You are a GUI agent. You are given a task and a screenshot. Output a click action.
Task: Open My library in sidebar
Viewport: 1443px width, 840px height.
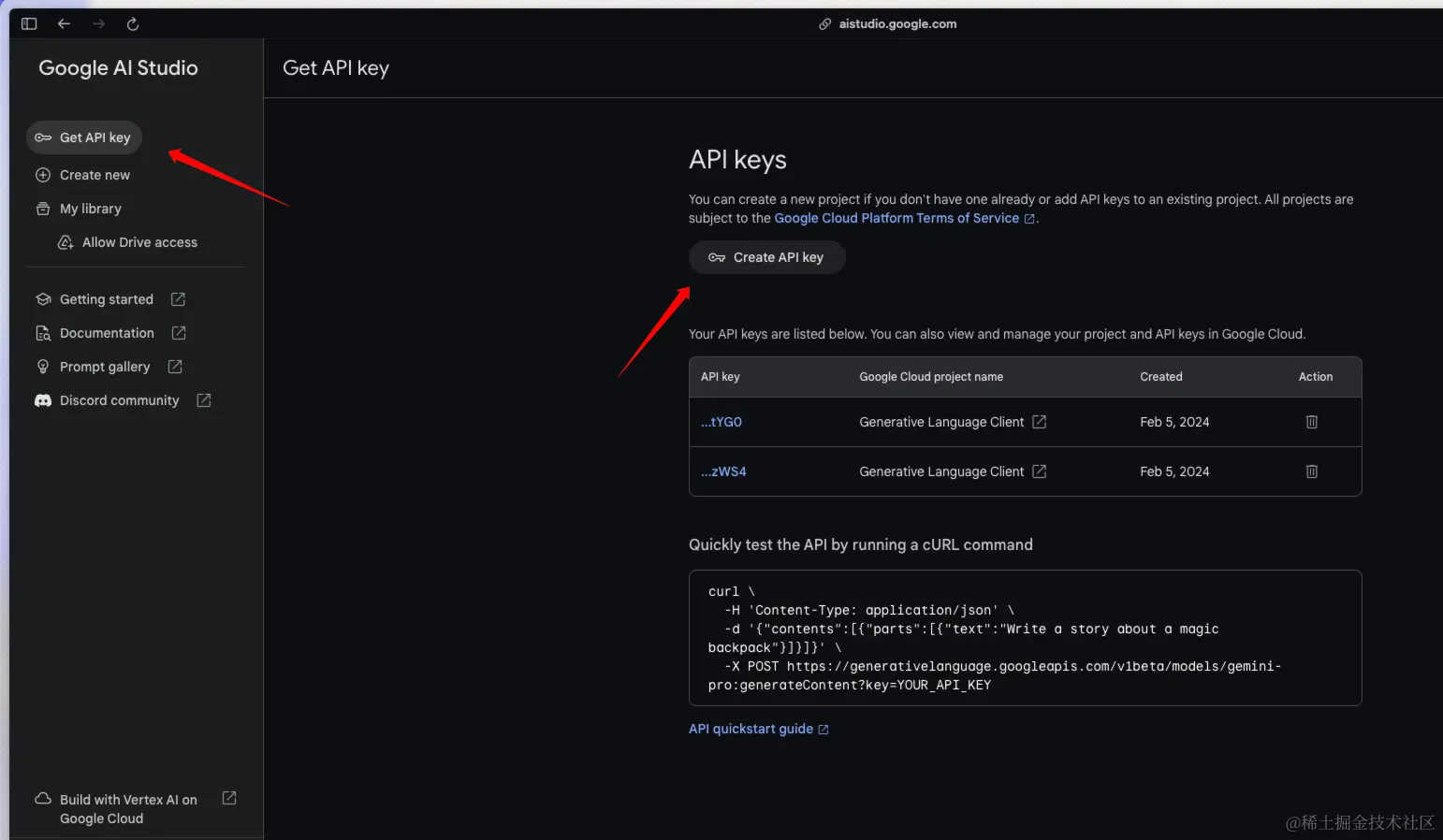pyautogui.click(x=79, y=209)
